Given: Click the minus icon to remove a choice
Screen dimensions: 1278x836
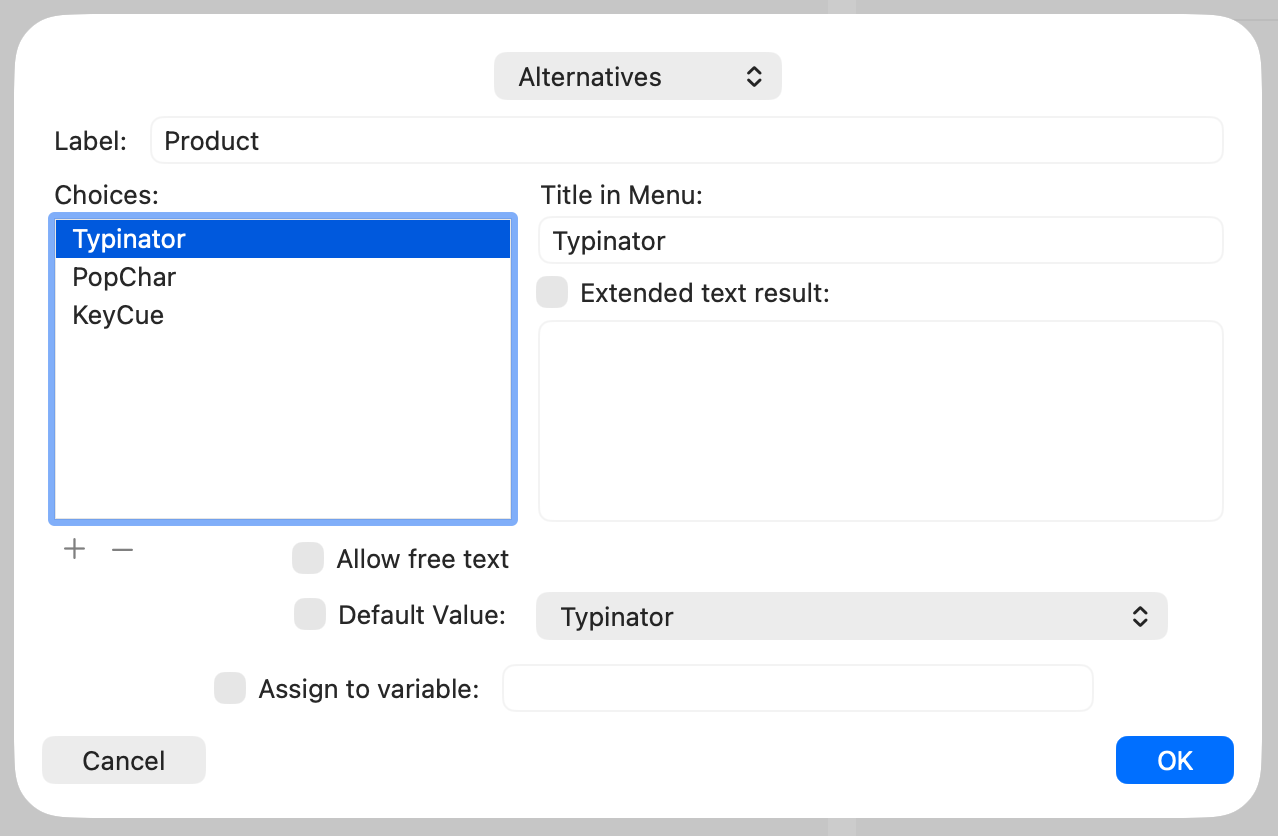Looking at the screenshot, I should point(122,549).
